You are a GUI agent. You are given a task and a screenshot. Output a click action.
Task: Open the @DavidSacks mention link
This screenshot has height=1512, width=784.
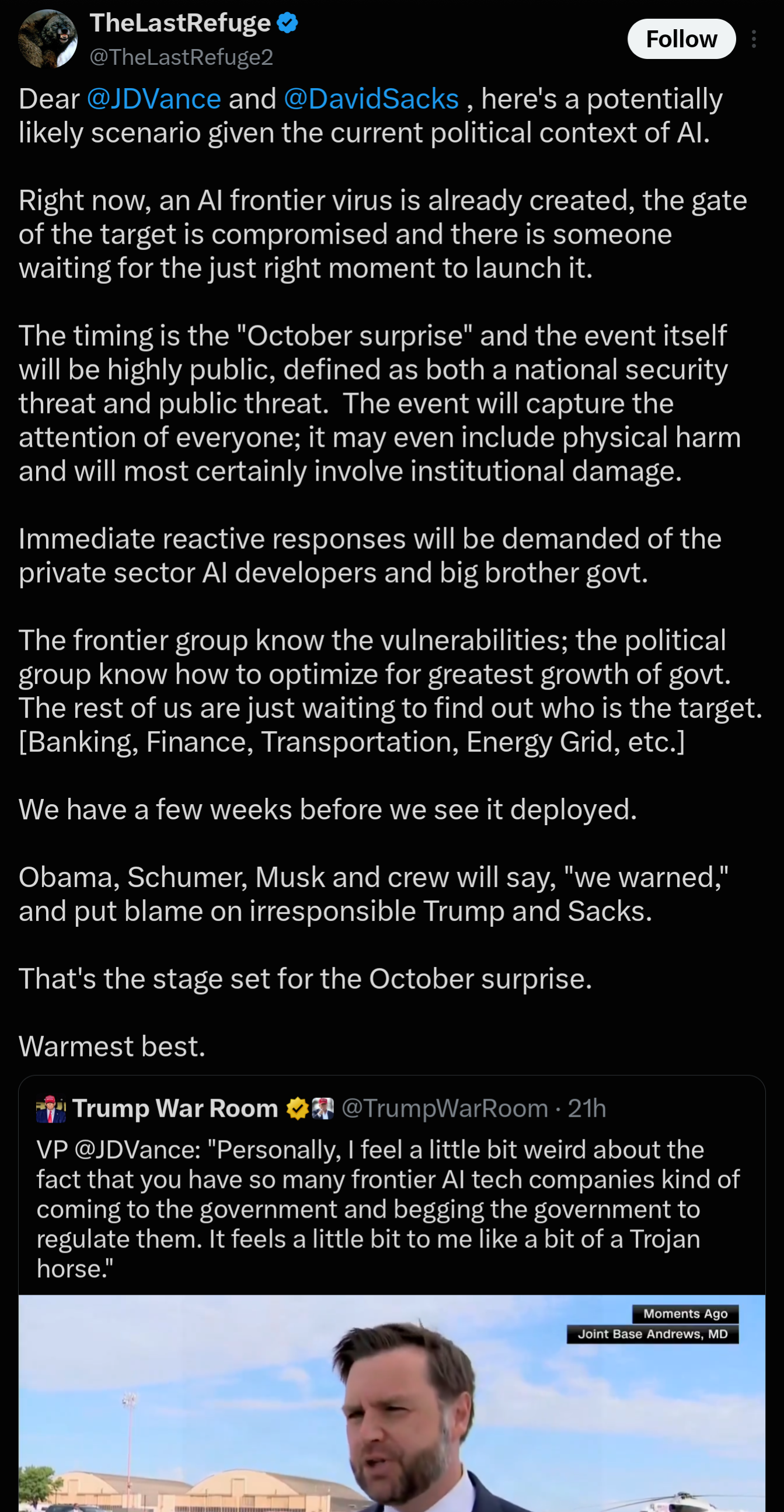click(371, 99)
